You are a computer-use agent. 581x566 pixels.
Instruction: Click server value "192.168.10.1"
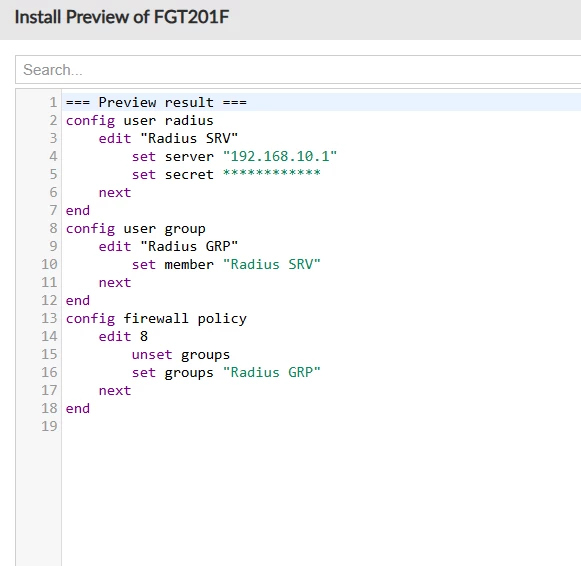click(280, 156)
